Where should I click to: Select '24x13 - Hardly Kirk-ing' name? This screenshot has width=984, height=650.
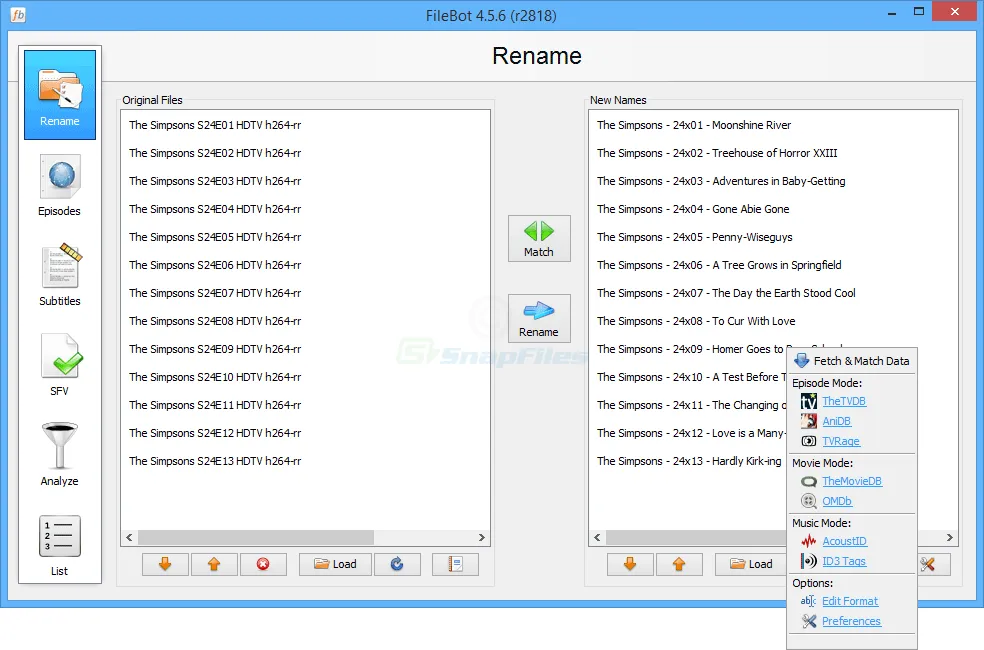[x=689, y=461]
